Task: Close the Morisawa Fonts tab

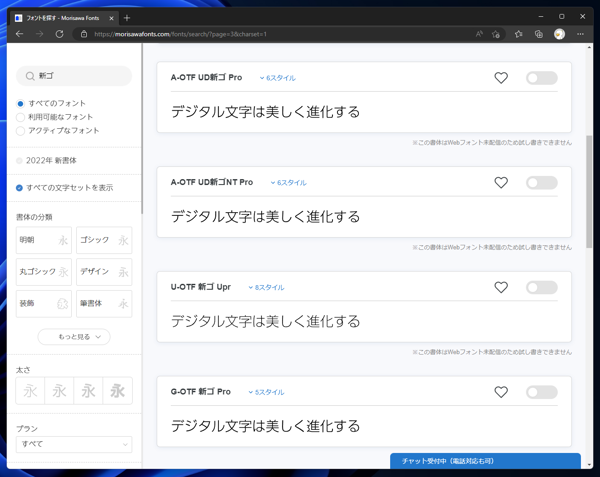Action: 111,18
